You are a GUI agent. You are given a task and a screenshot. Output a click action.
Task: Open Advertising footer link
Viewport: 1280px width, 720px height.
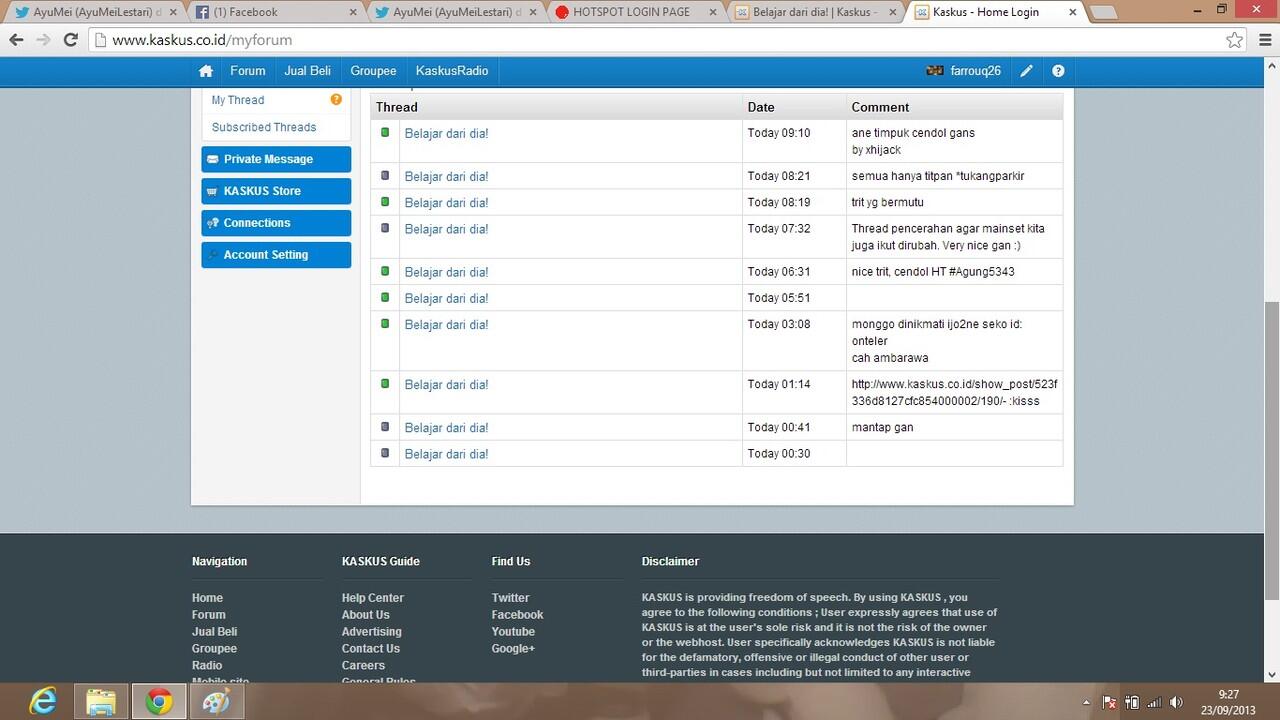coord(372,632)
